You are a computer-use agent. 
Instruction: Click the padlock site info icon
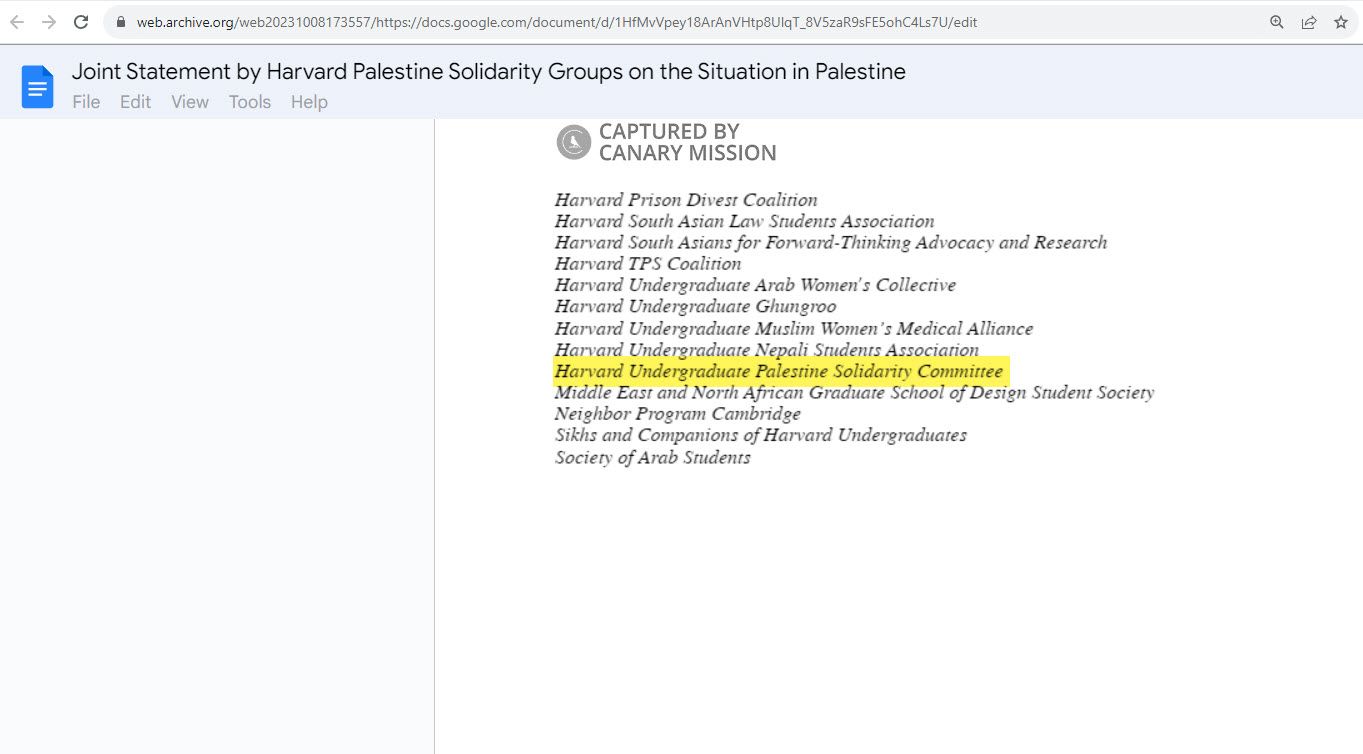(122, 22)
